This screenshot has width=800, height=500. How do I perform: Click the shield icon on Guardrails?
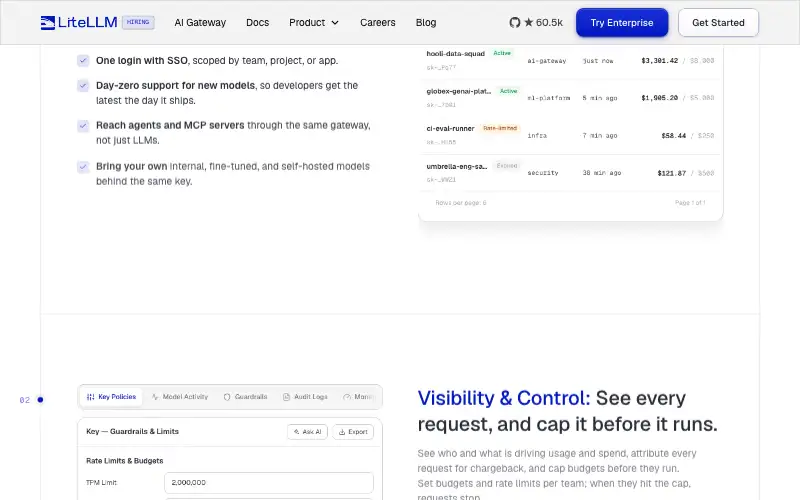pos(227,397)
